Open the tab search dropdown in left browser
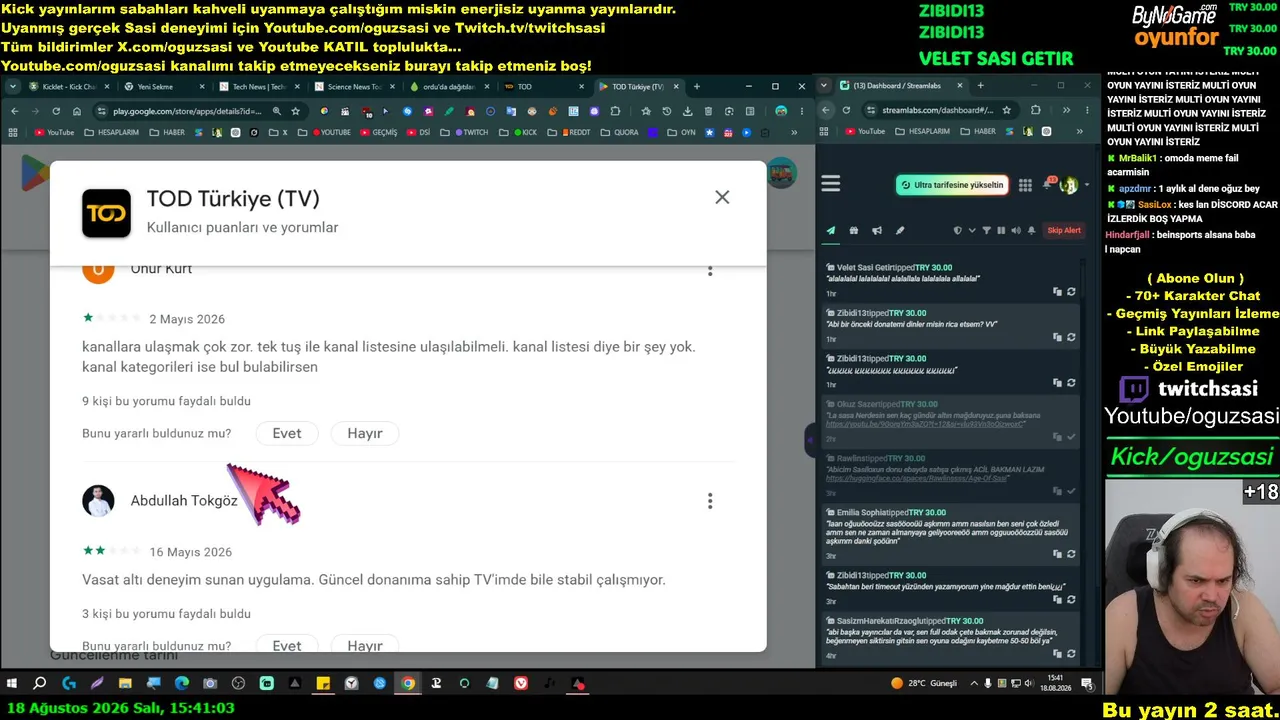The width and height of the screenshot is (1280, 720). tap(12, 87)
